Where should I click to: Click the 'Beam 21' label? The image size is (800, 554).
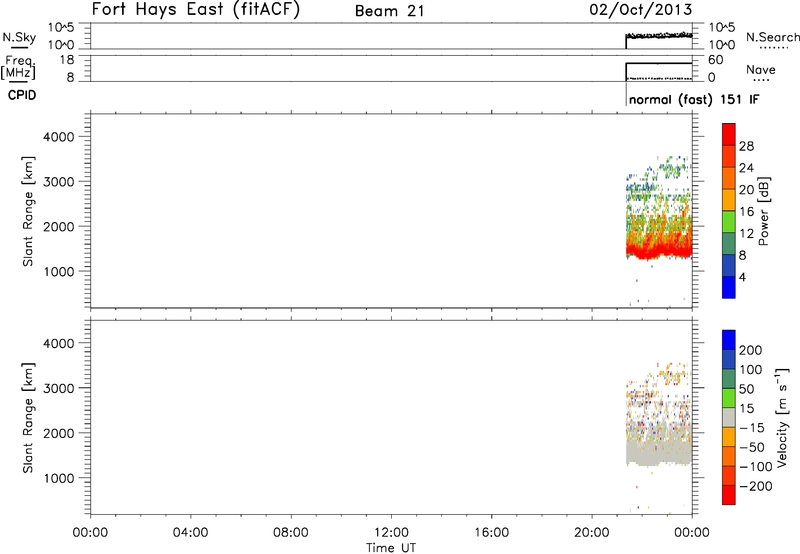pos(389,11)
